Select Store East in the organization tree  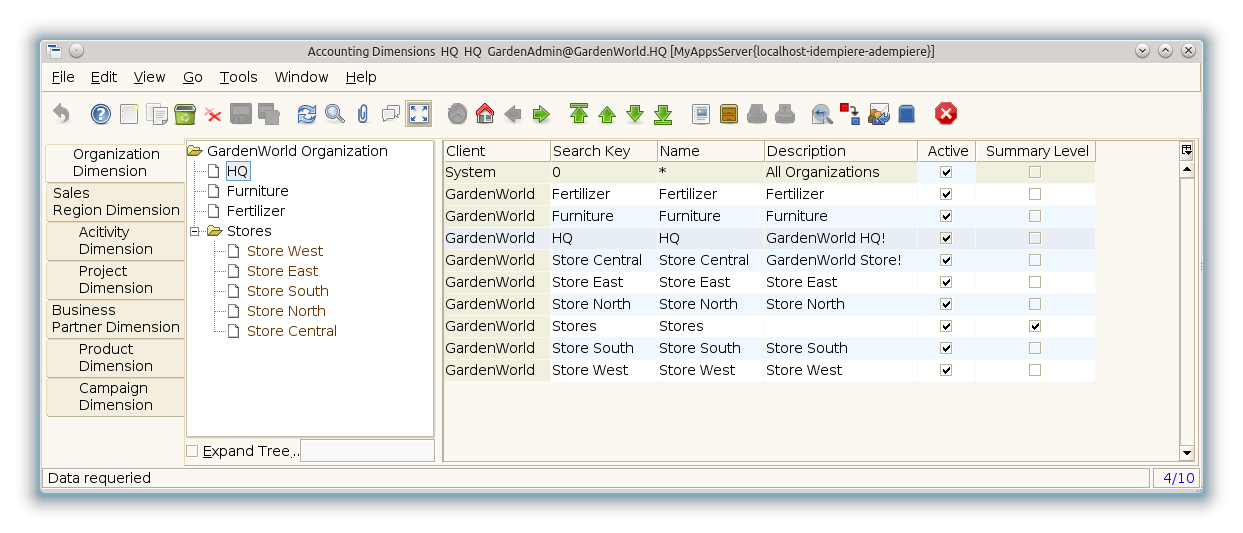pos(282,271)
